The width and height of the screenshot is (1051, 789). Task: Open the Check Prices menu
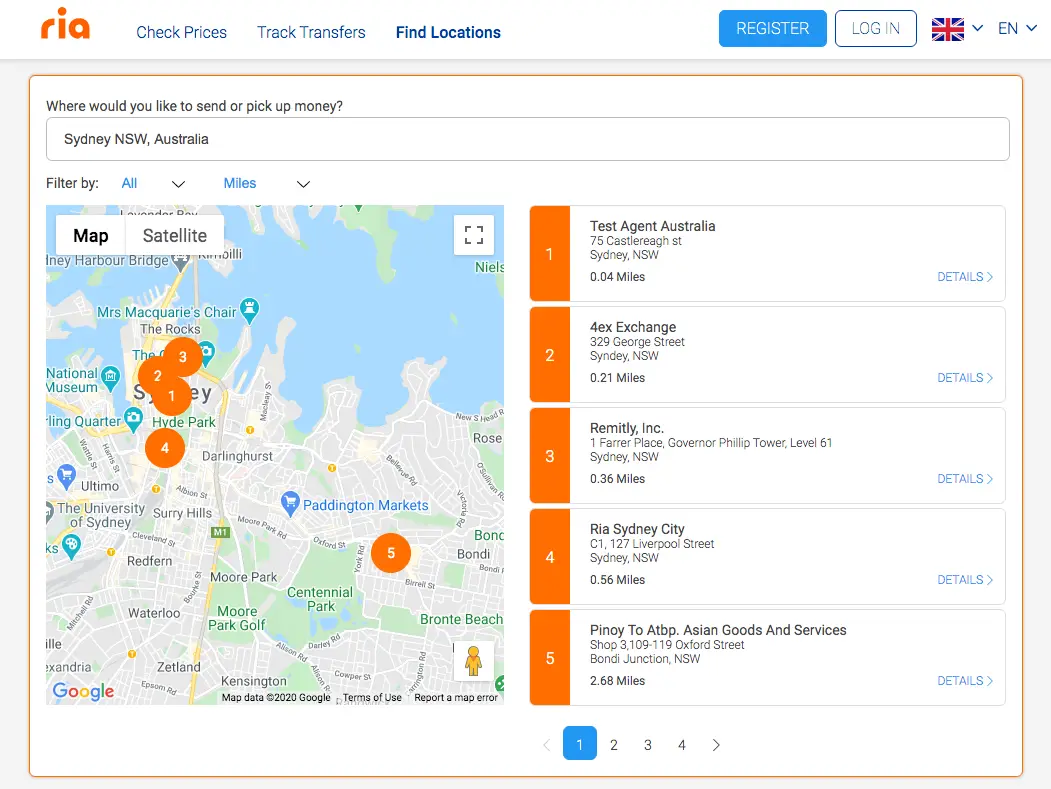pyautogui.click(x=181, y=32)
